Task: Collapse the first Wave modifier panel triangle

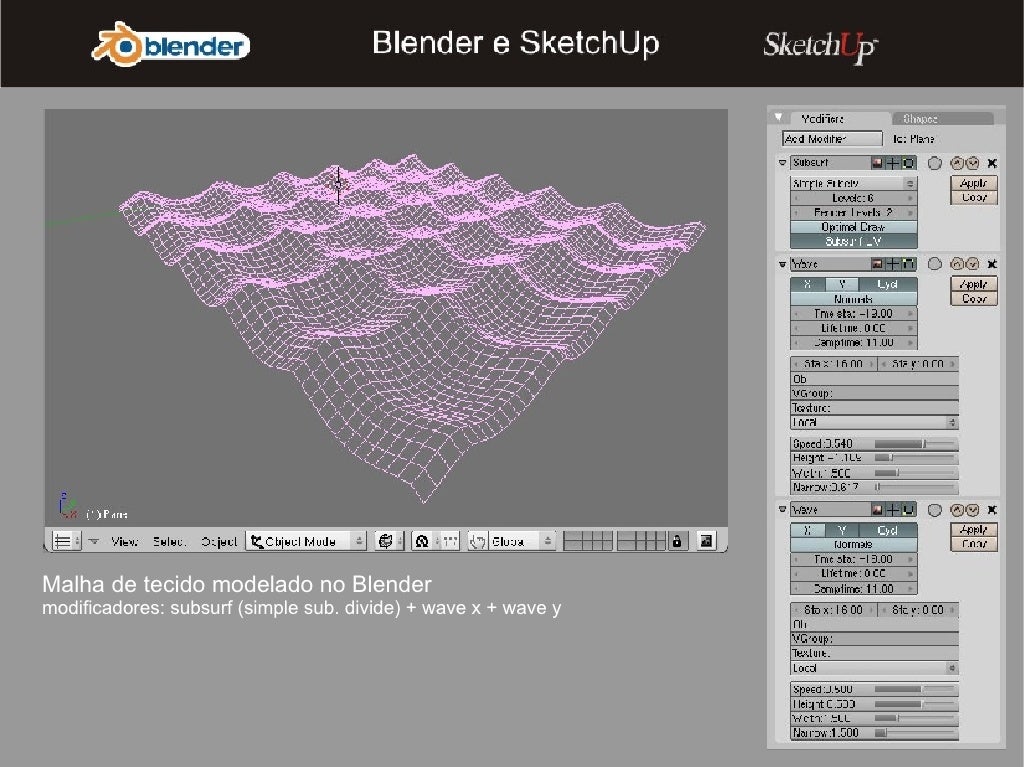Action: [782, 264]
